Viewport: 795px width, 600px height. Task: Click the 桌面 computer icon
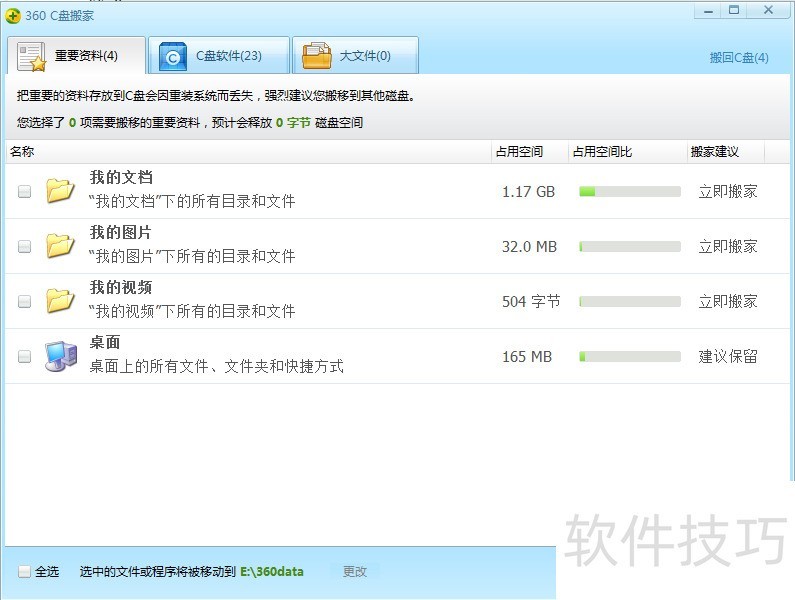61,356
